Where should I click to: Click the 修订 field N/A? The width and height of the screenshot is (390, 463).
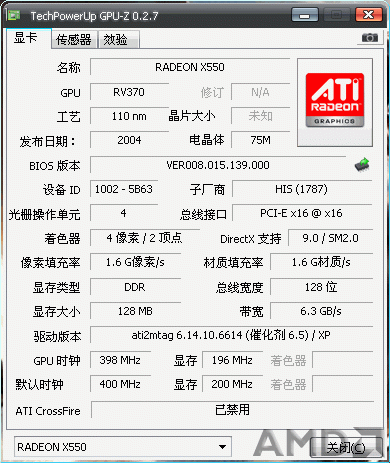[x=261, y=92]
